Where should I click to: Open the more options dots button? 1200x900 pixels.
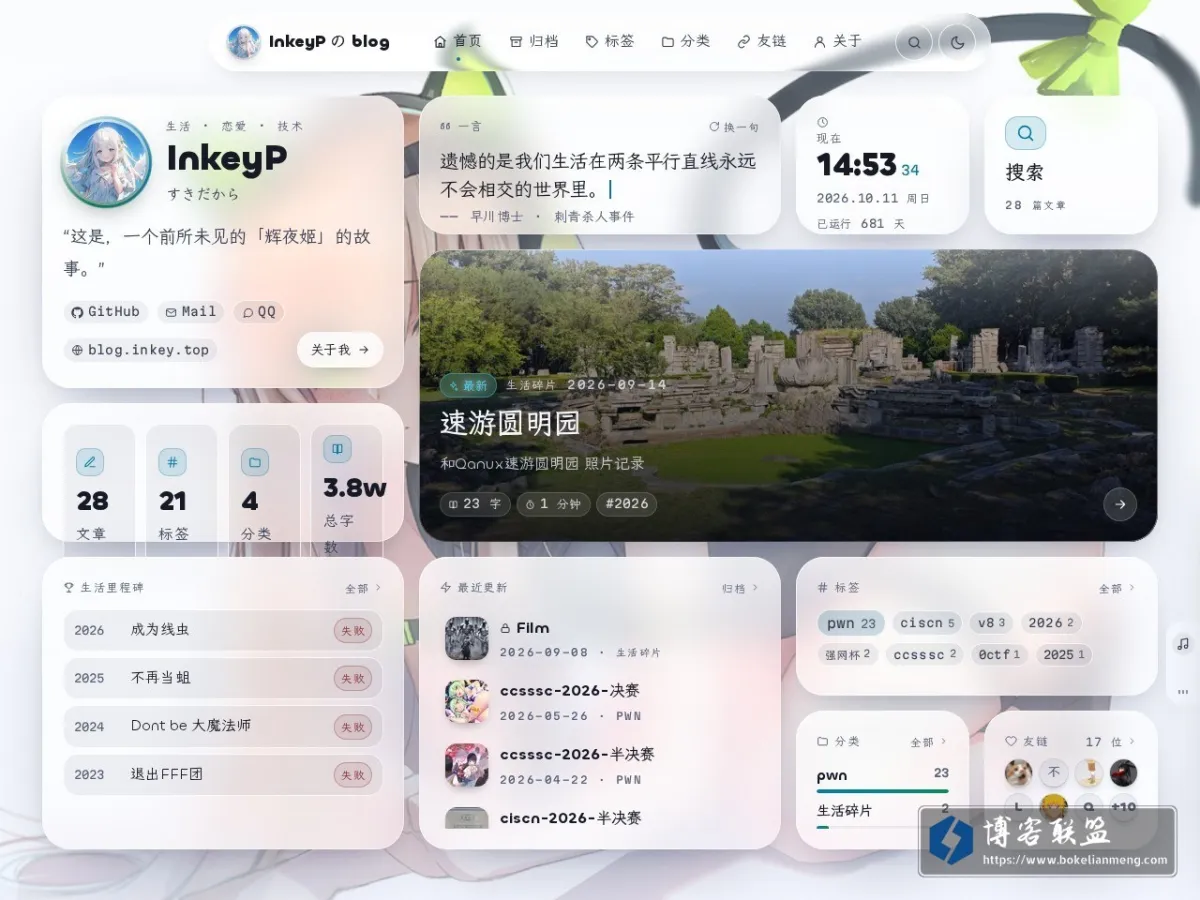click(x=1183, y=691)
